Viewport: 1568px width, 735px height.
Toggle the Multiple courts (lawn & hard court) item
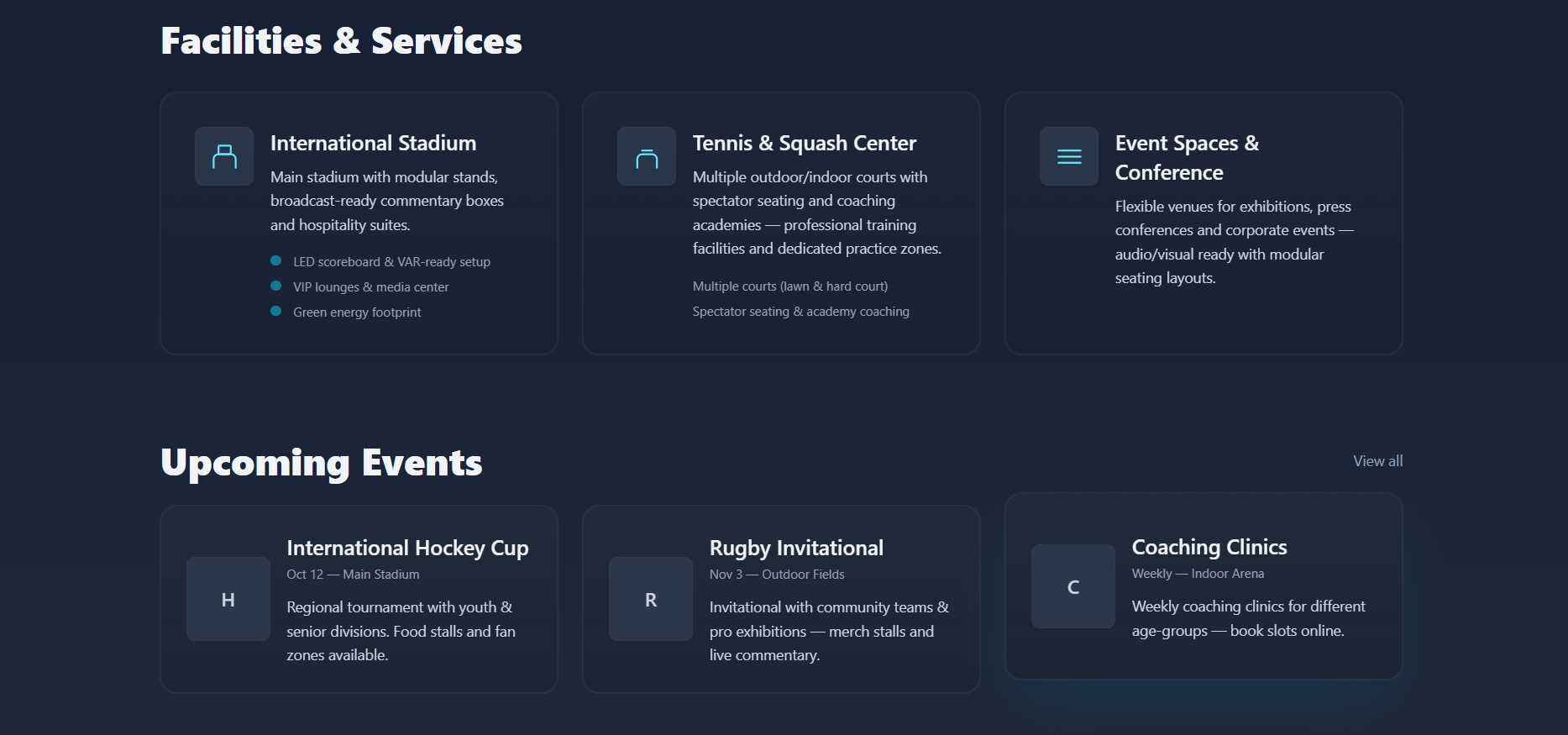pyautogui.click(x=790, y=286)
